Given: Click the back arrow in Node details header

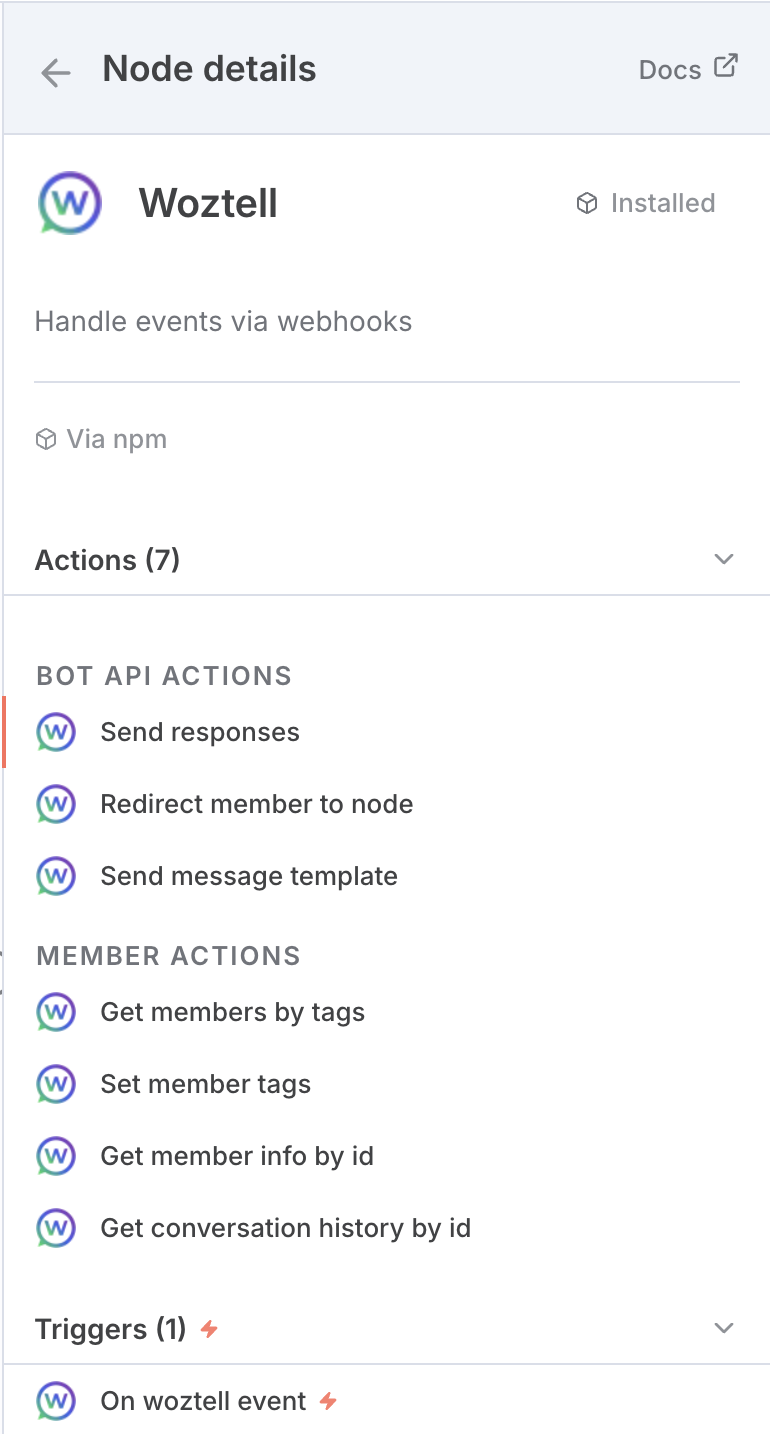Looking at the screenshot, I should [55, 72].
